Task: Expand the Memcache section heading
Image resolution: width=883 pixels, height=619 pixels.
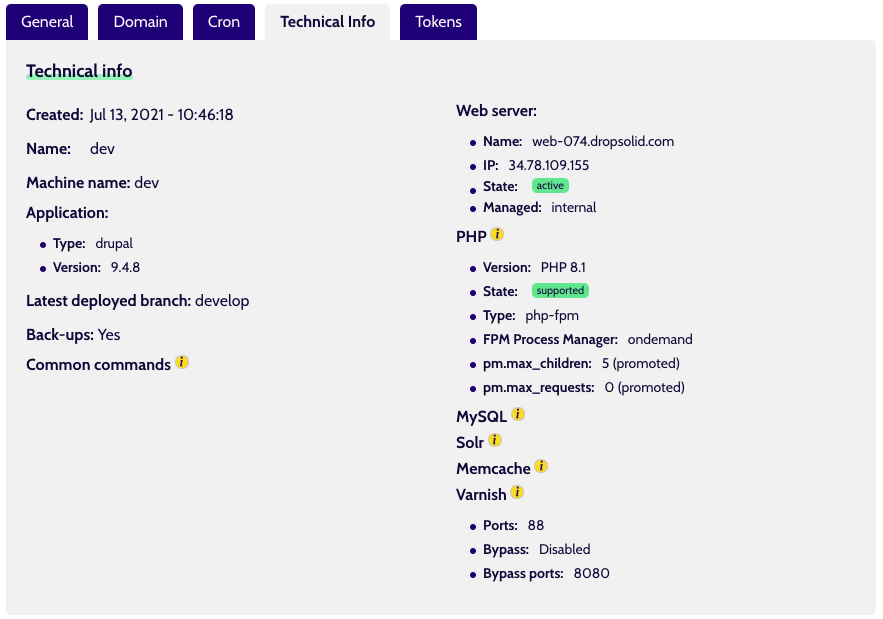Action: click(x=493, y=469)
